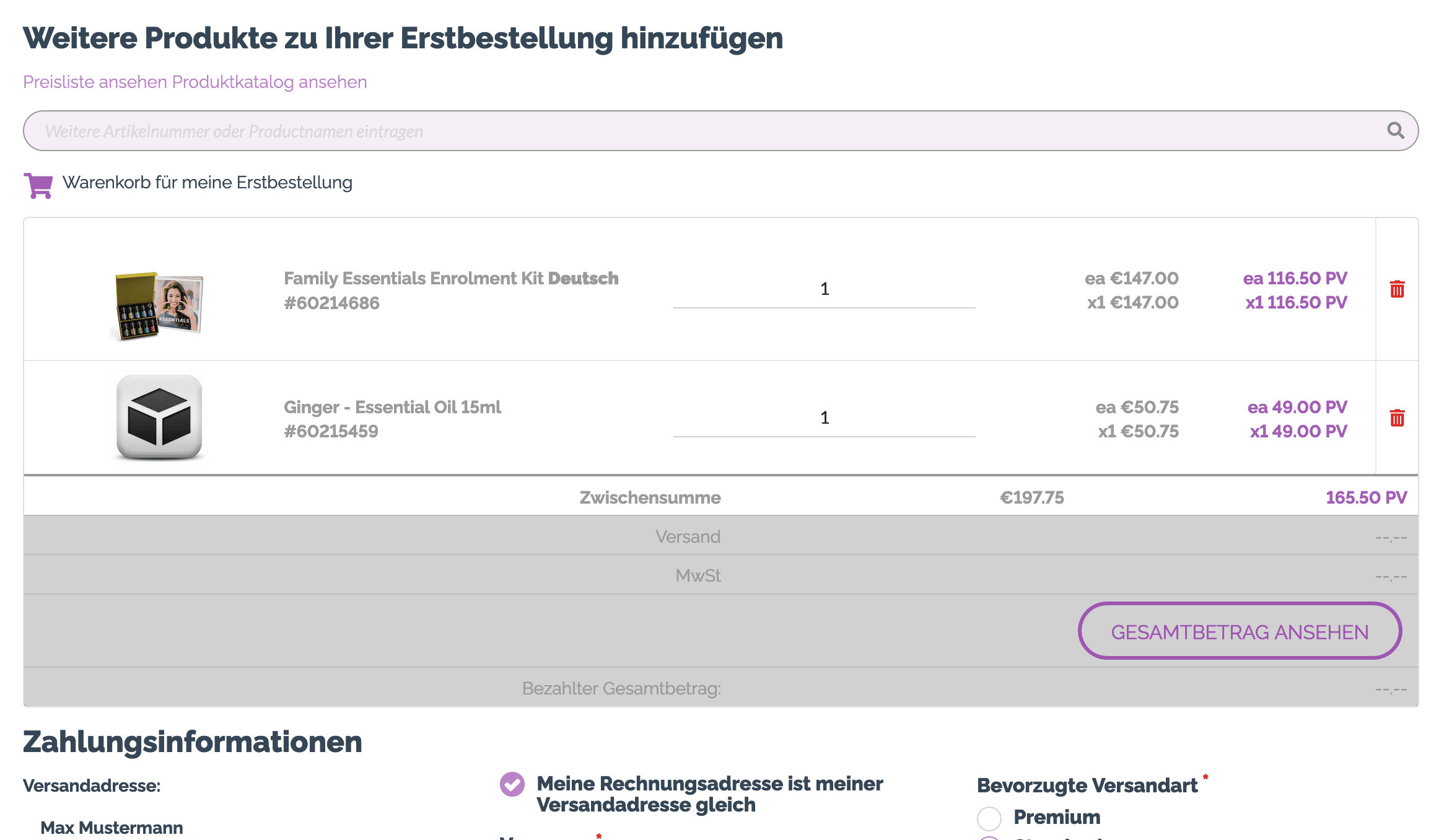Image resolution: width=1444 pixels, height=840 pixels.
Task: Edit quantity of Ginger Essential Oil
Action: 824,418
